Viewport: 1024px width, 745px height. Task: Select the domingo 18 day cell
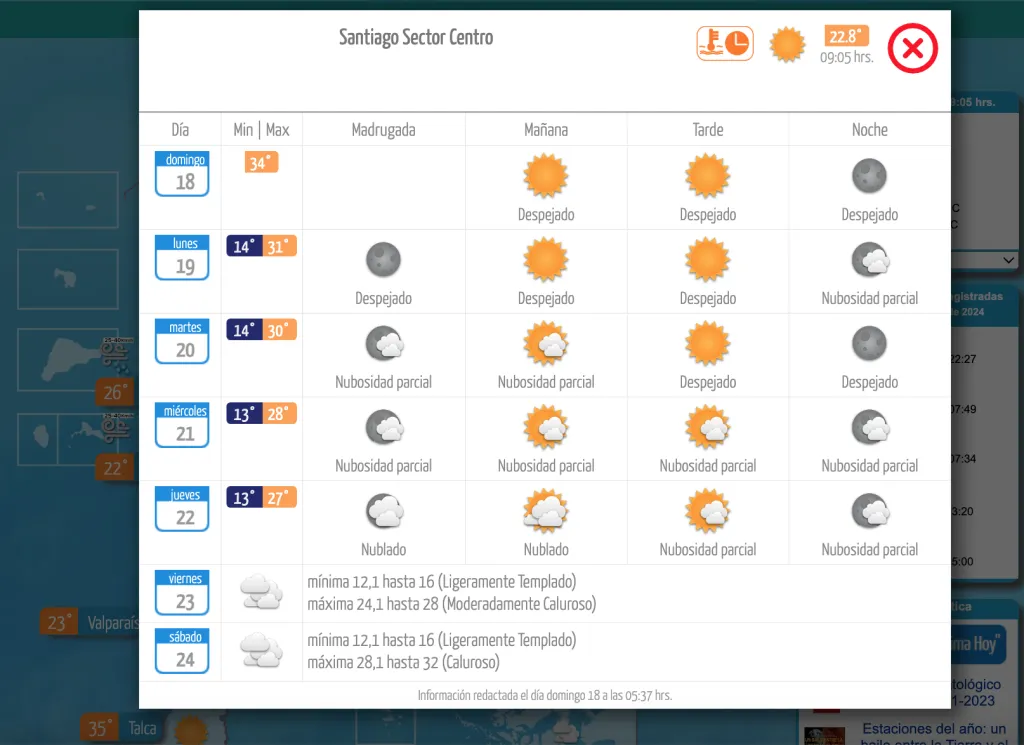coord(181,172)
